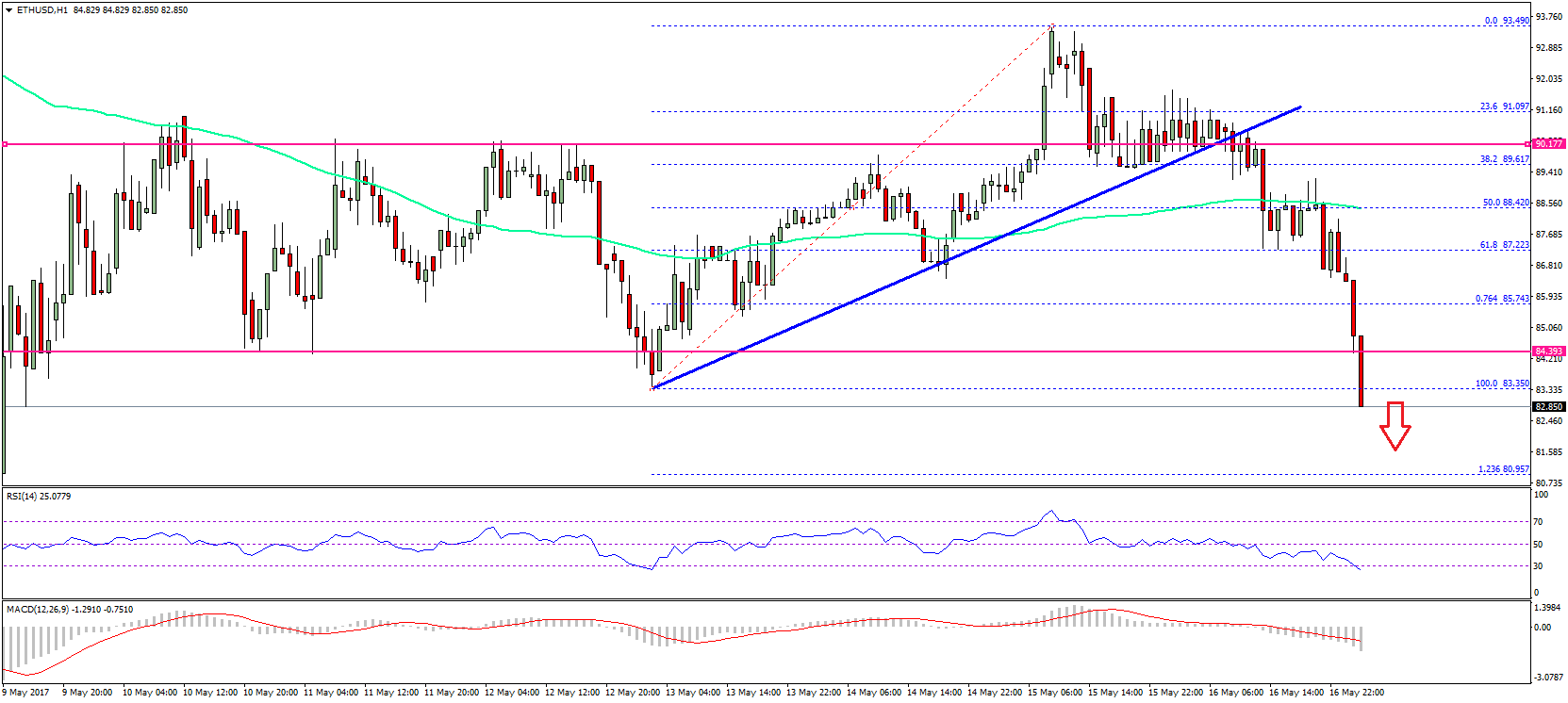1568x703 pixels.
Task: Click the 12 May 12:00 time label
Action: tap(572, 693)
